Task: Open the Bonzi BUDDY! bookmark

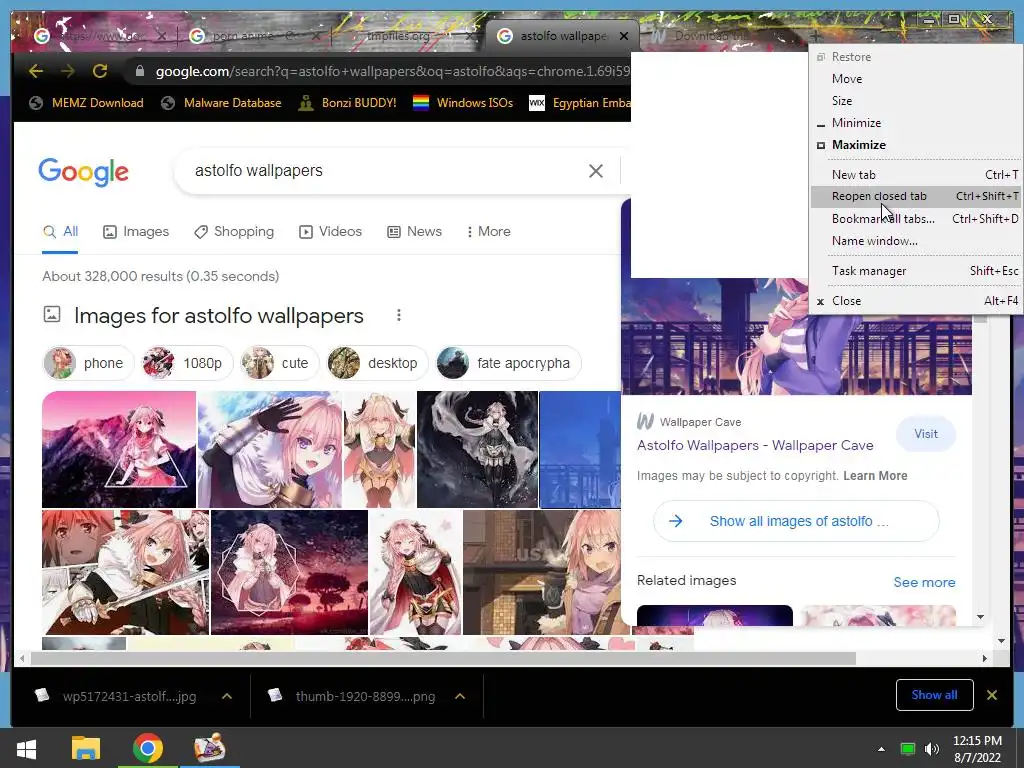Action: point(347,103)
